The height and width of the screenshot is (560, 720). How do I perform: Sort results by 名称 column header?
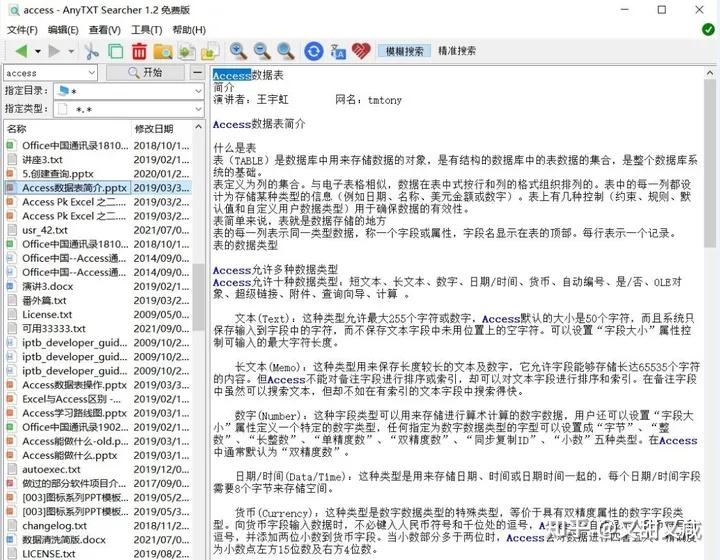pos(67,129)
